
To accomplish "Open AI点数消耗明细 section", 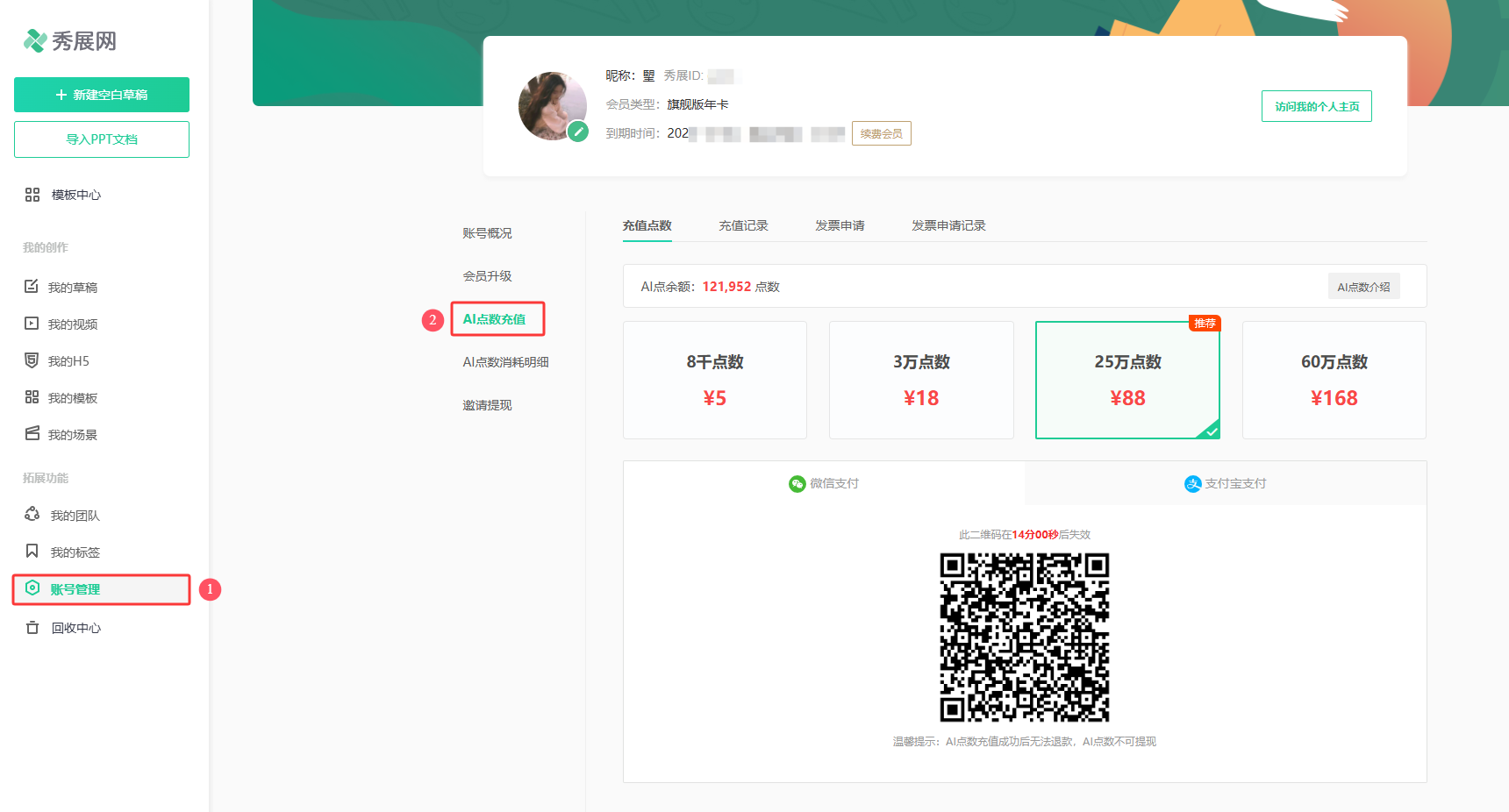I will click(506, 362).
